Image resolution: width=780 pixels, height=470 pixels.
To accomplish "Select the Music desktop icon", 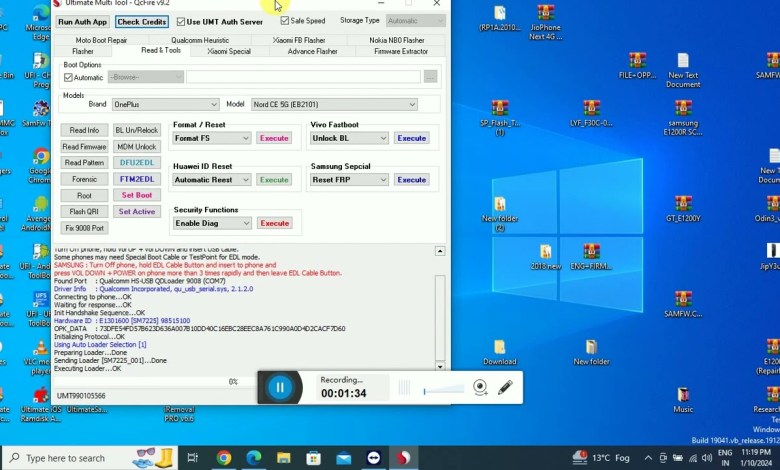I will click(683, 400).
